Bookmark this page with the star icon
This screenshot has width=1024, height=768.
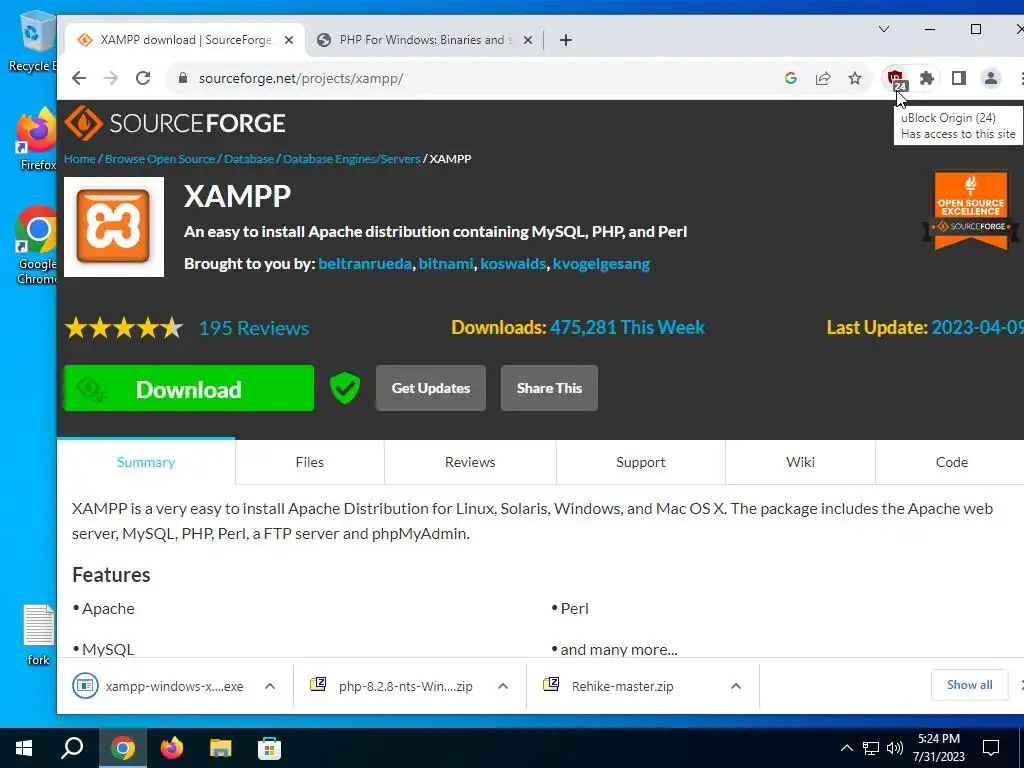point(855,78)
